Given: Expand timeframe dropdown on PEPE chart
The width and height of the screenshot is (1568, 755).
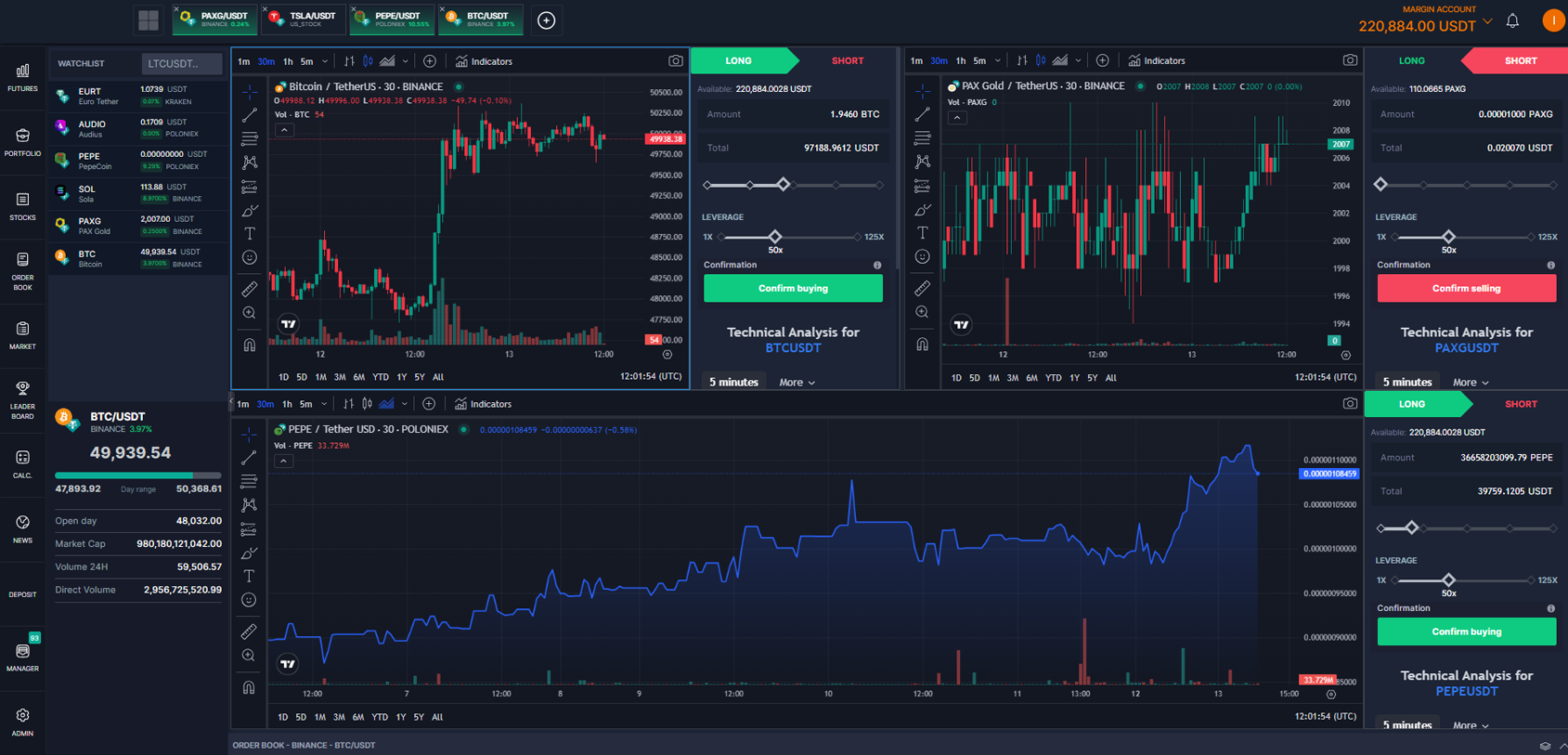Looking at the screenshot, I should click(324, 404).
